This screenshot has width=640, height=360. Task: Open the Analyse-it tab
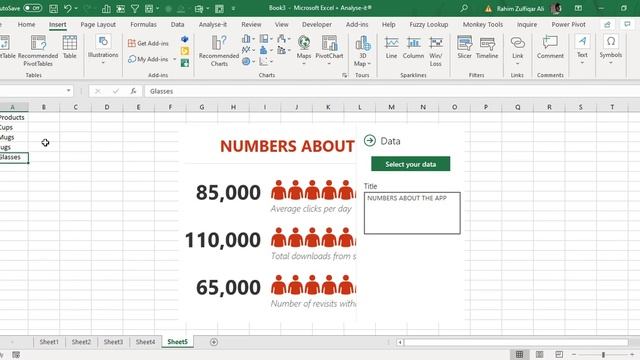point(213,24)
